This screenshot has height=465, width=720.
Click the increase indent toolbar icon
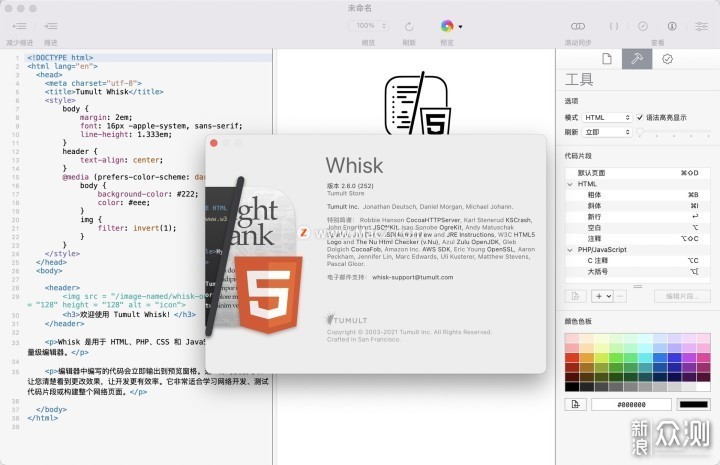pyautogui.click(x=51, y=26)
